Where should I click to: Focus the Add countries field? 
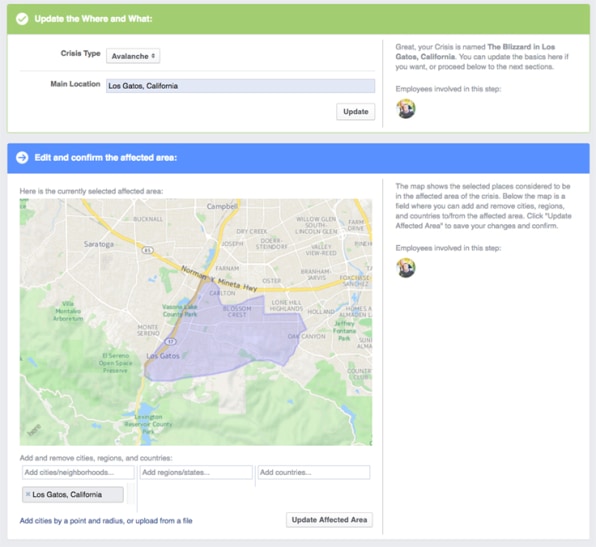[x=314, y=472]
